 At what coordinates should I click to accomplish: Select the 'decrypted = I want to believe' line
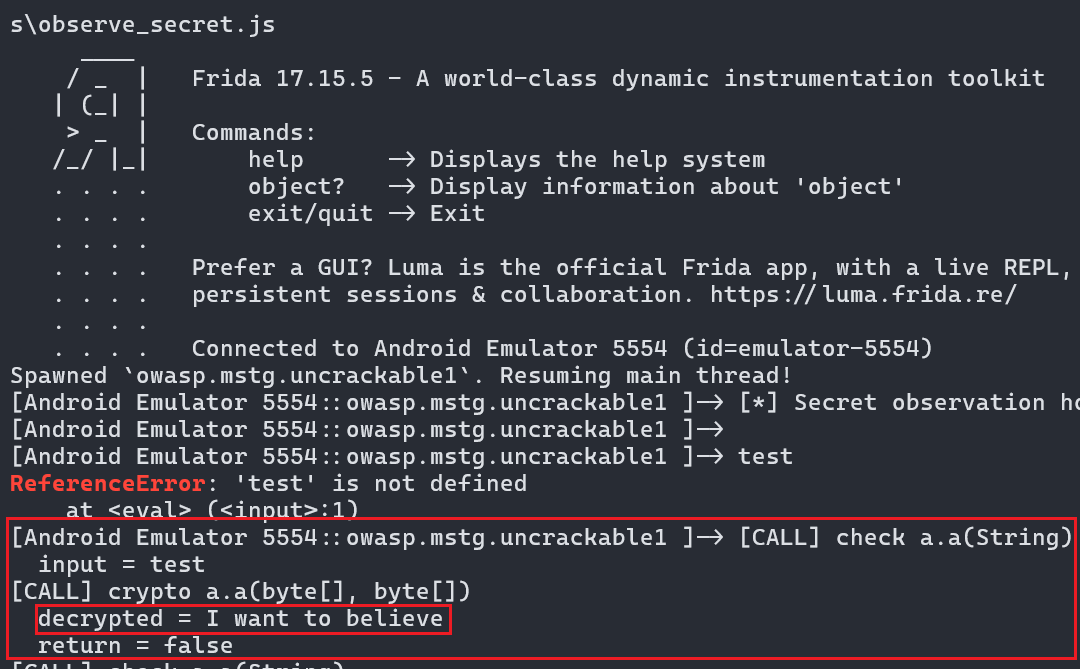click(x=240, y=619)
